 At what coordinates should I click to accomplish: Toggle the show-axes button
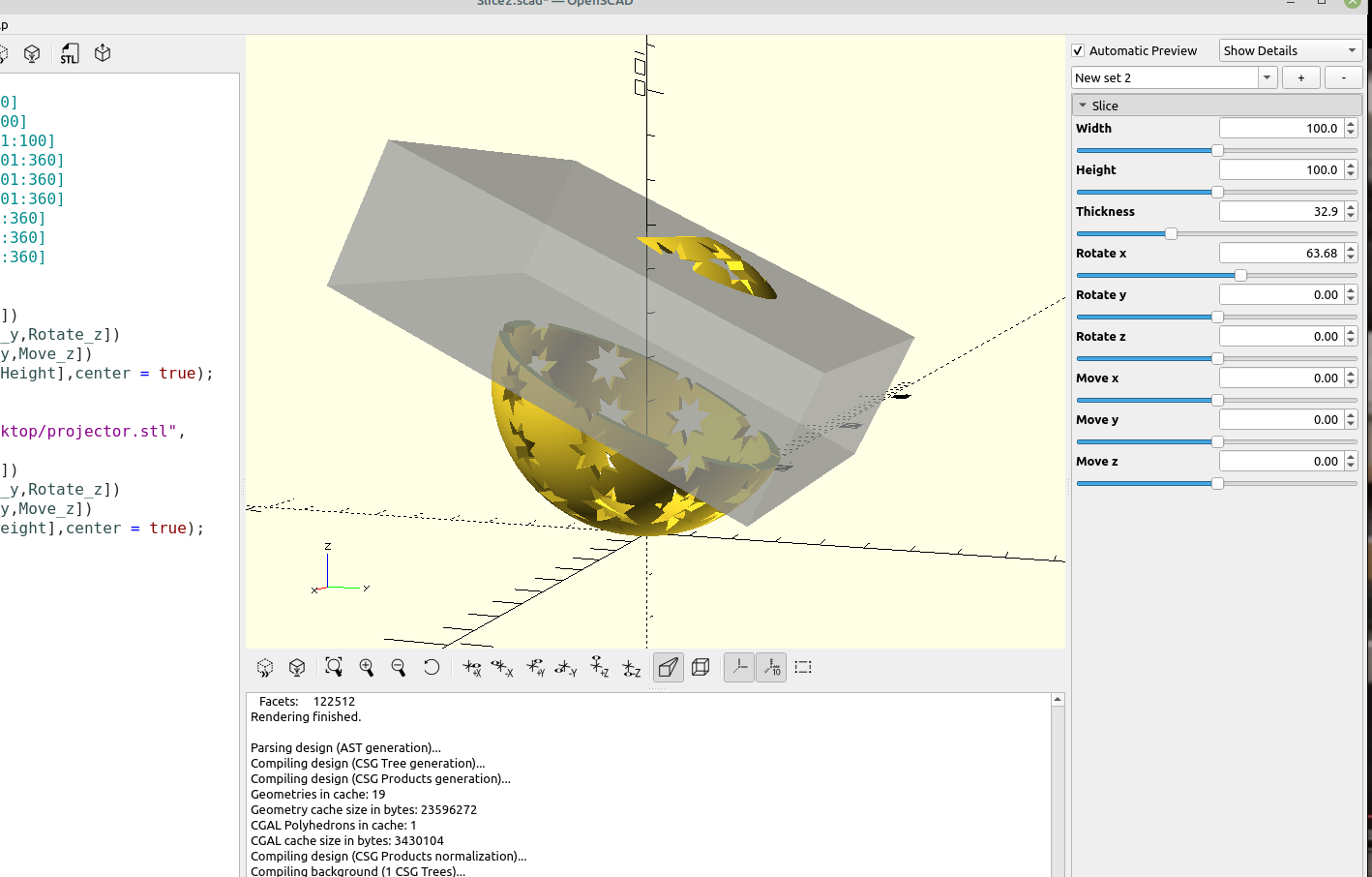click(x=738, y=667)
